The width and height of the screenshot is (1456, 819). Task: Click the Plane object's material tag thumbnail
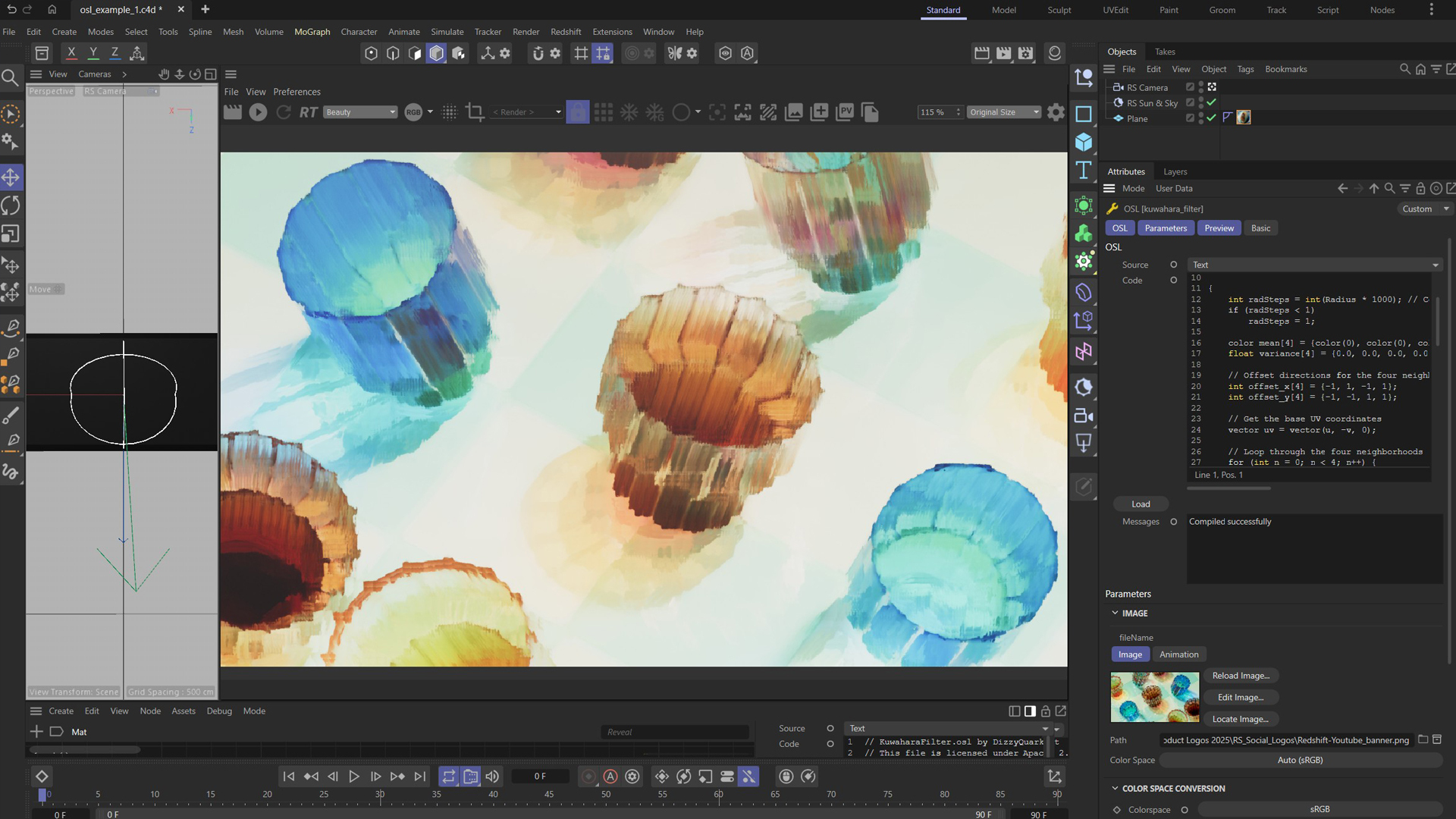pyautogui.click(x=1244, y=118)
